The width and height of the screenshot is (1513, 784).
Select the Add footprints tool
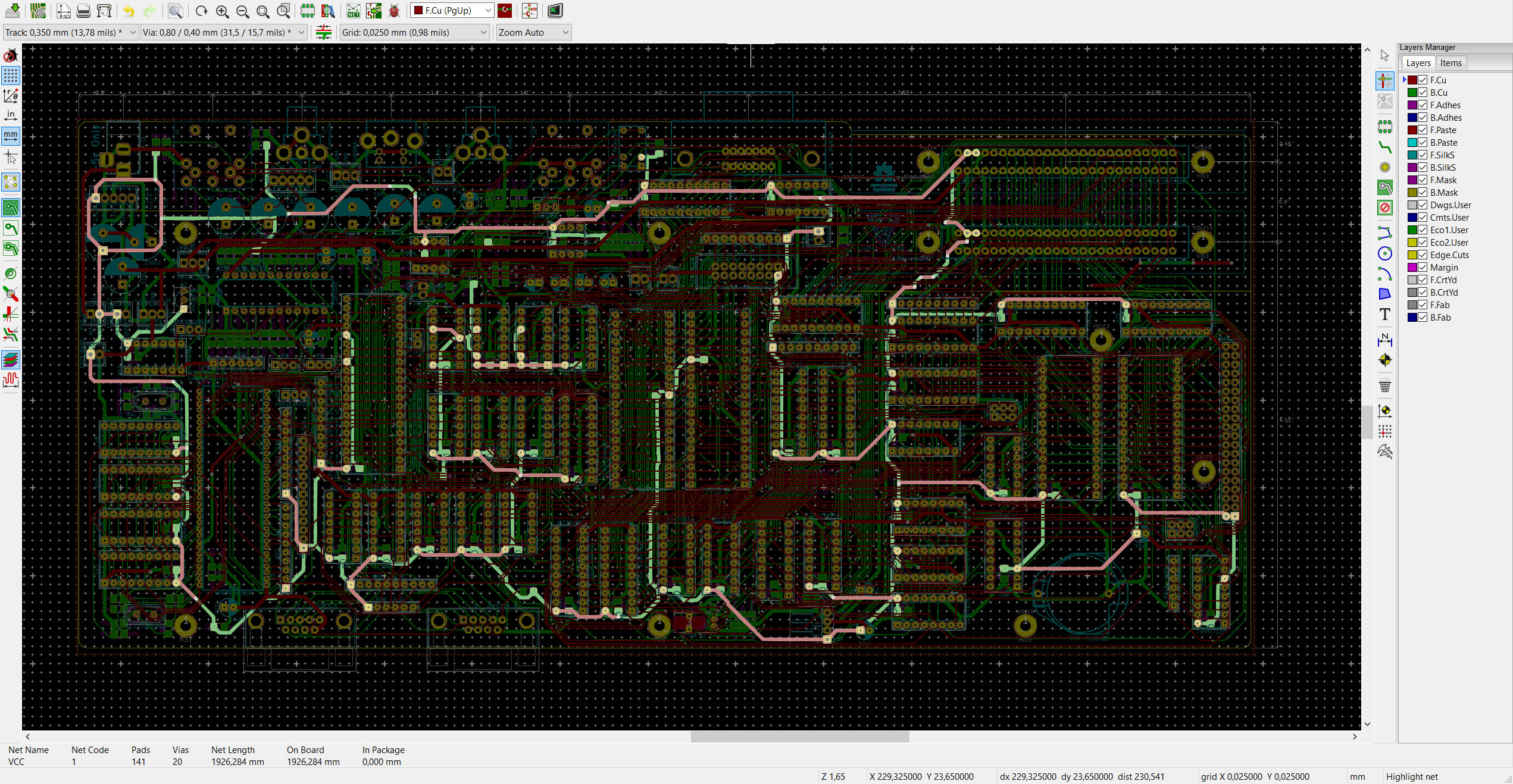point(1385,126)
